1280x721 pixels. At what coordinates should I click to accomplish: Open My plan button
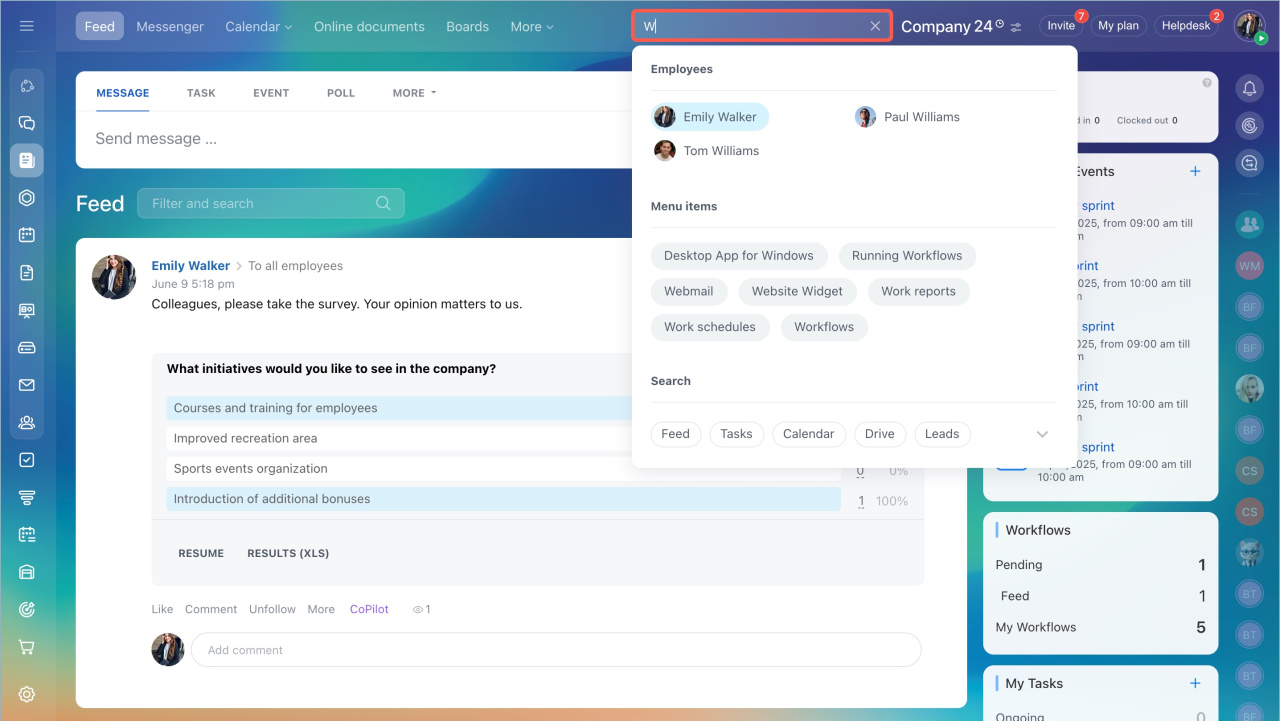pos(1118,26)
